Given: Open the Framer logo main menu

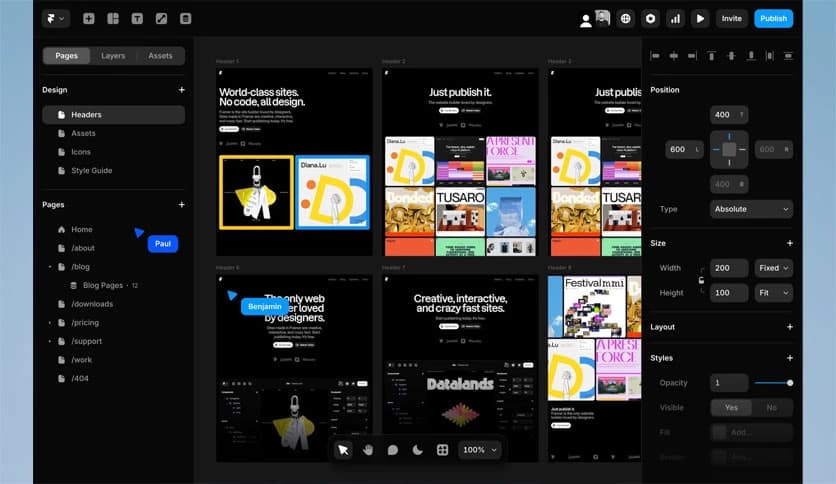Looking at the screenshot, I should click(55, 19).
